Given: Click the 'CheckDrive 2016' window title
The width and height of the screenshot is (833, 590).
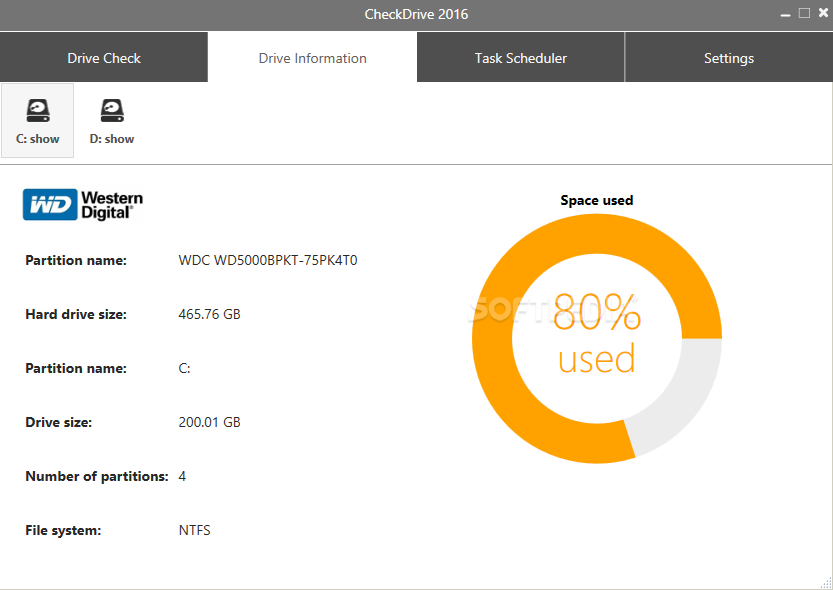Looking at the screenshot, I should (x=416, y=14).
